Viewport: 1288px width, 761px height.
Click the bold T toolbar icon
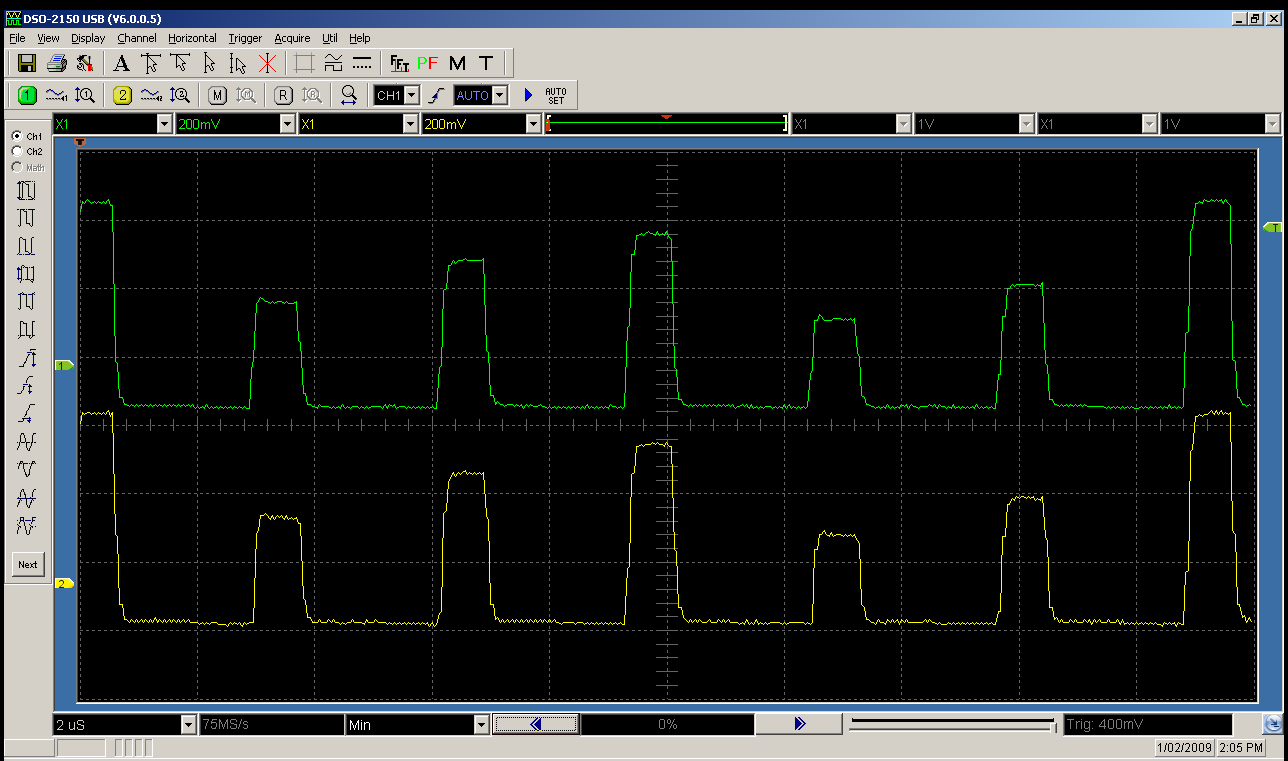486,64
